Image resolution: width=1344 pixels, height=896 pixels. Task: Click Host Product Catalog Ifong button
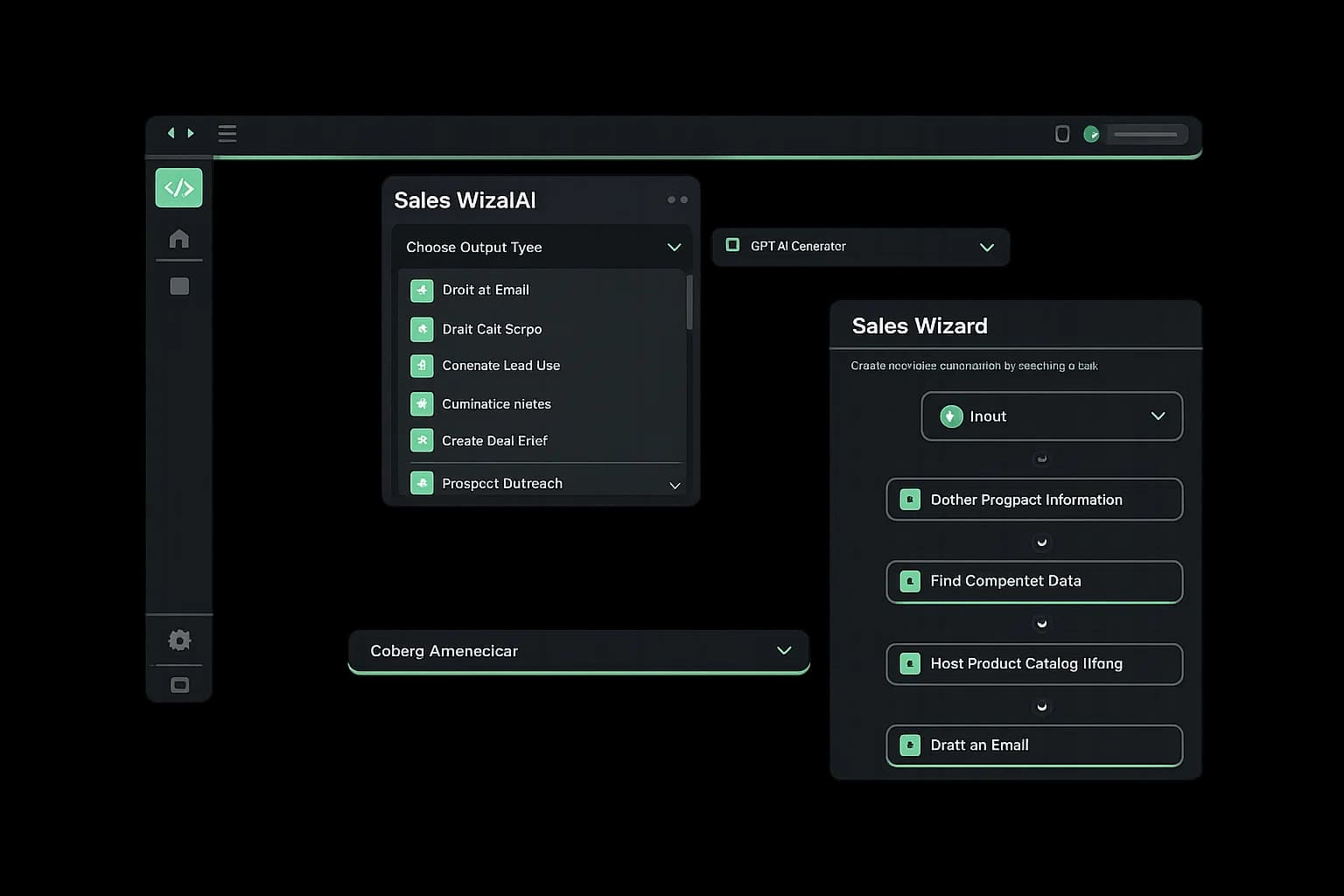tap(1034, 664)
